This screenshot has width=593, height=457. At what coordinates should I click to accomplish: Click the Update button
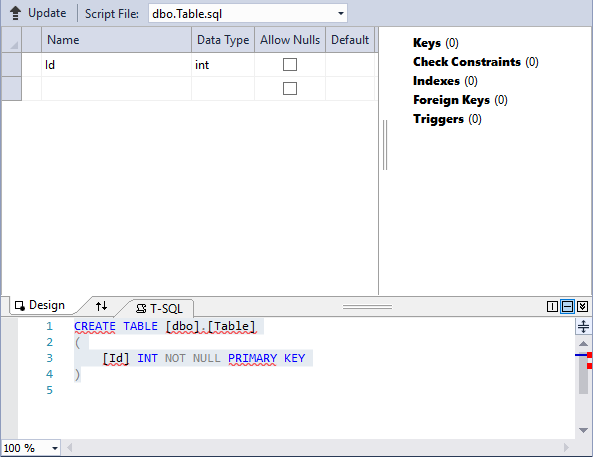(x=38, y=13)
